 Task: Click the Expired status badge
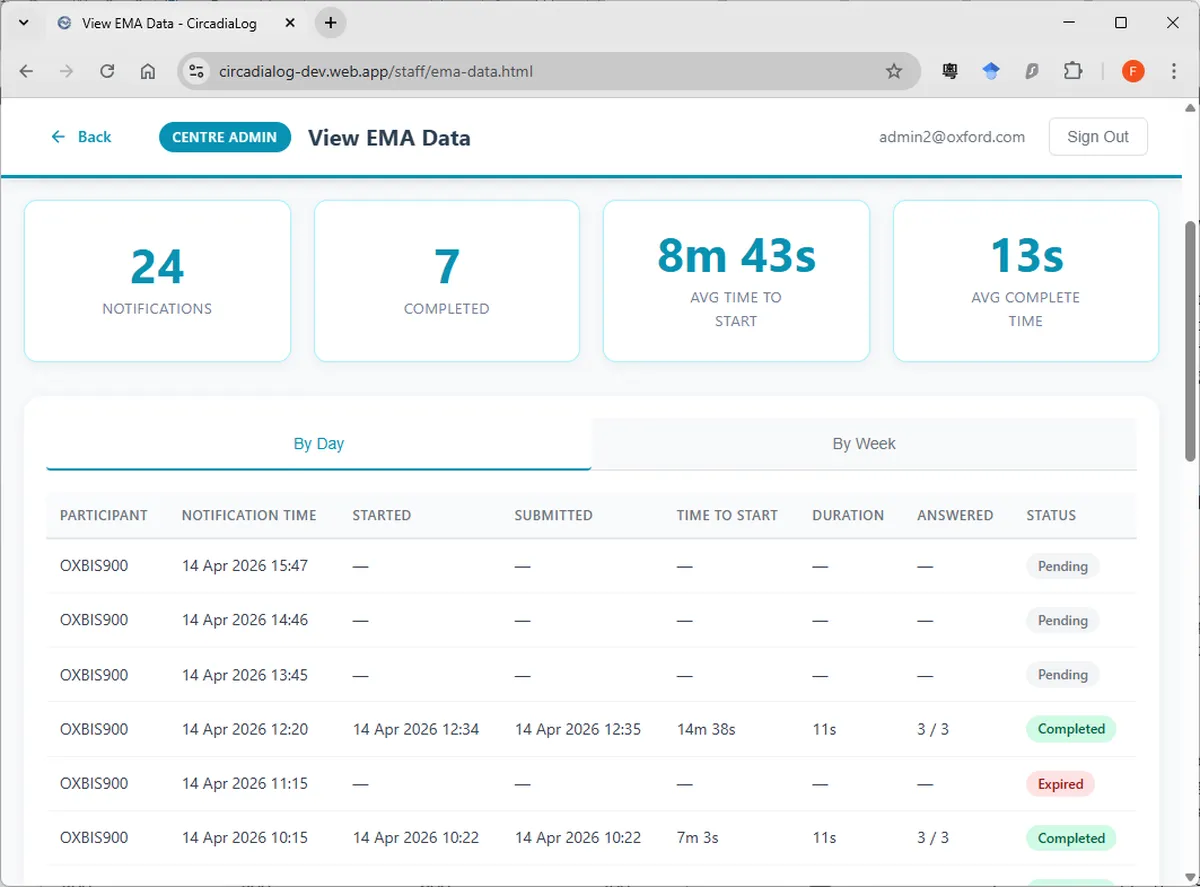(1060, 783)
